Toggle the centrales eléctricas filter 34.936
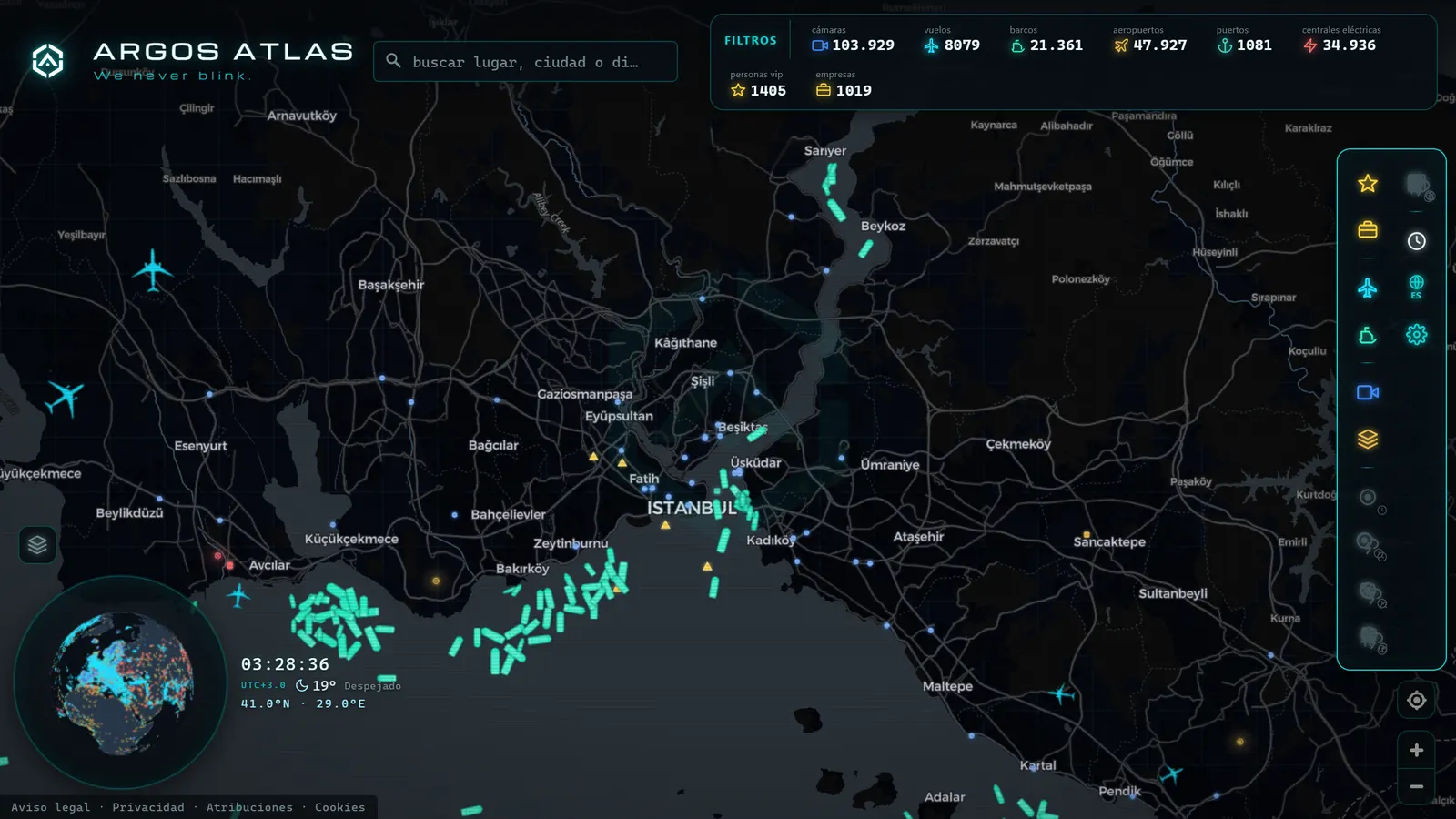The image size is (1456, 819). tap(1341, 39)
